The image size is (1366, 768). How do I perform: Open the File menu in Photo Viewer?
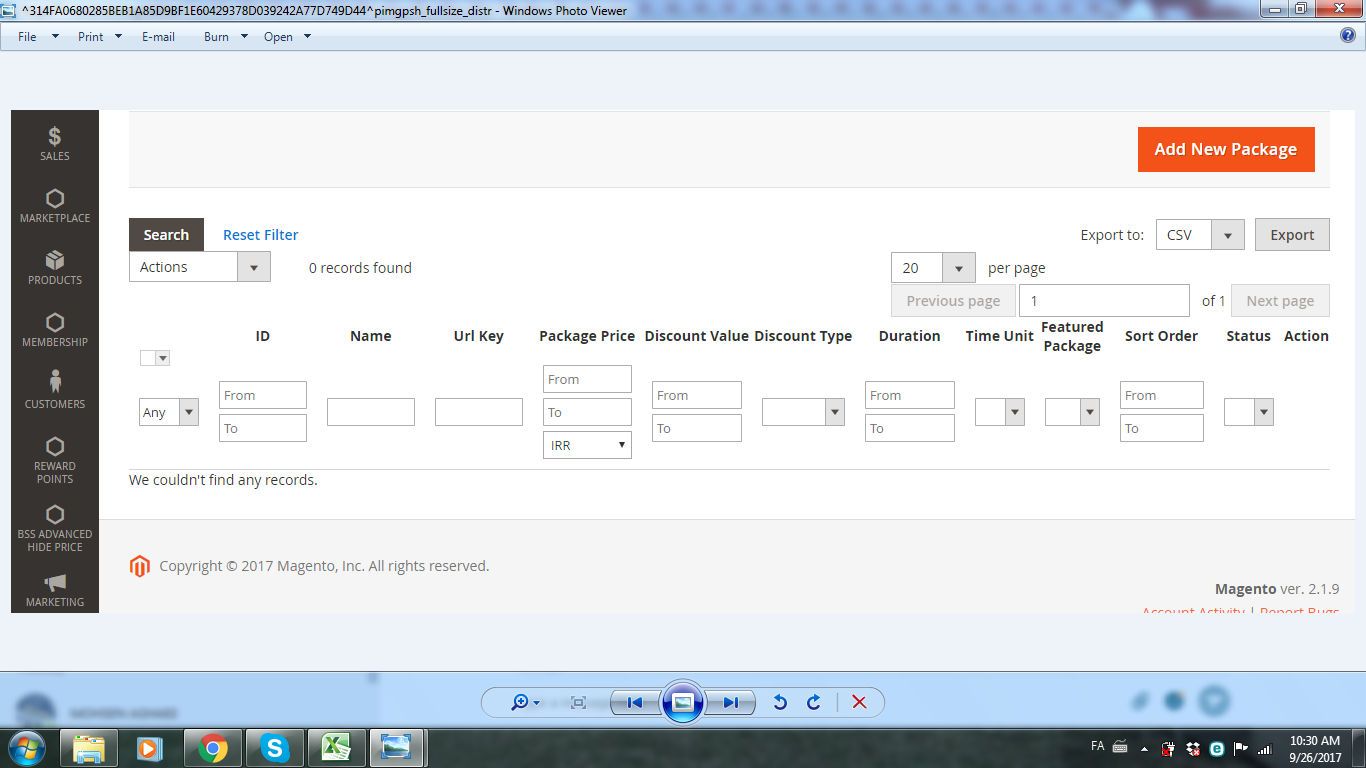pyautogui.click(x=26, y=36)
